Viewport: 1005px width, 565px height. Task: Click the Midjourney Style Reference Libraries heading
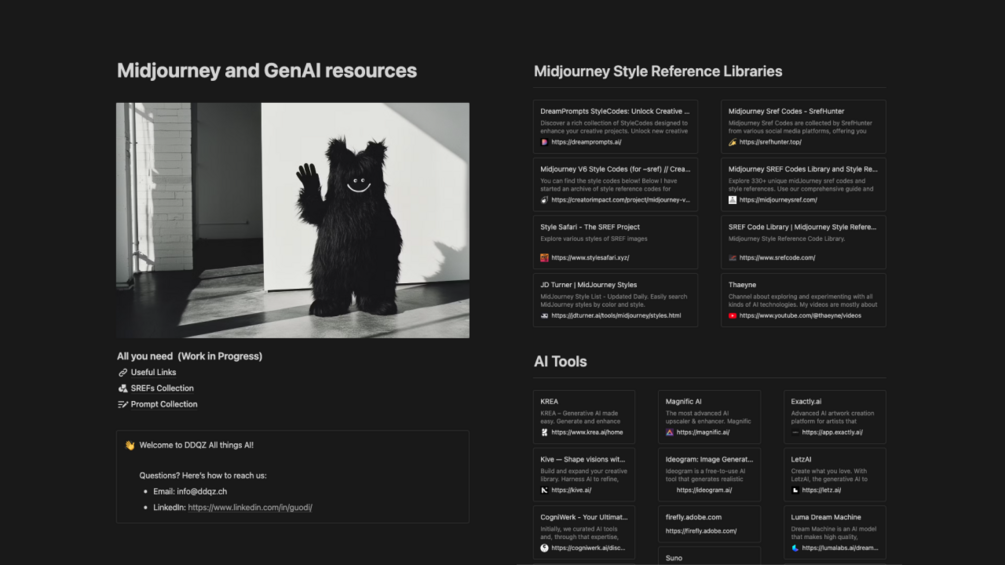(x=658, y=71)
